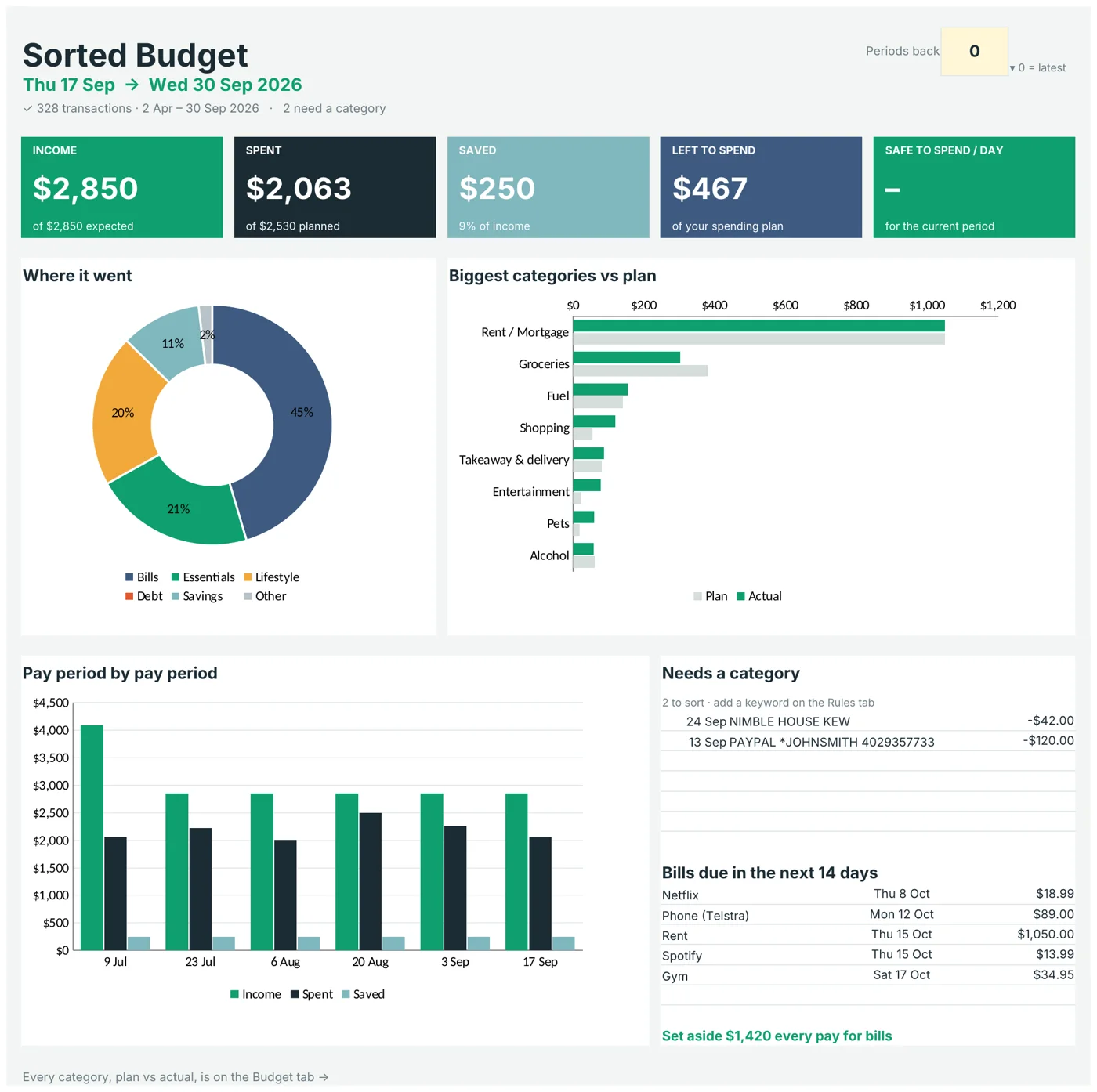The image size is (1097, 1092).
Task: Click the 11% Savings donut slice
Action: (172, 343)
